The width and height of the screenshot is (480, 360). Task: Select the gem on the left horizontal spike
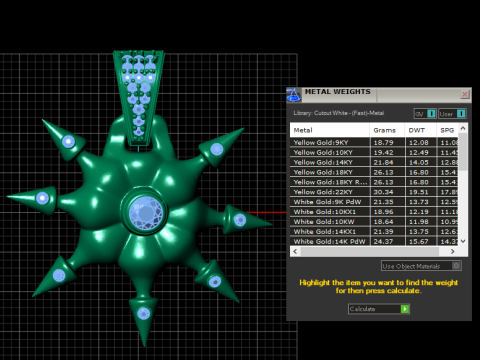tap(42, 198)
